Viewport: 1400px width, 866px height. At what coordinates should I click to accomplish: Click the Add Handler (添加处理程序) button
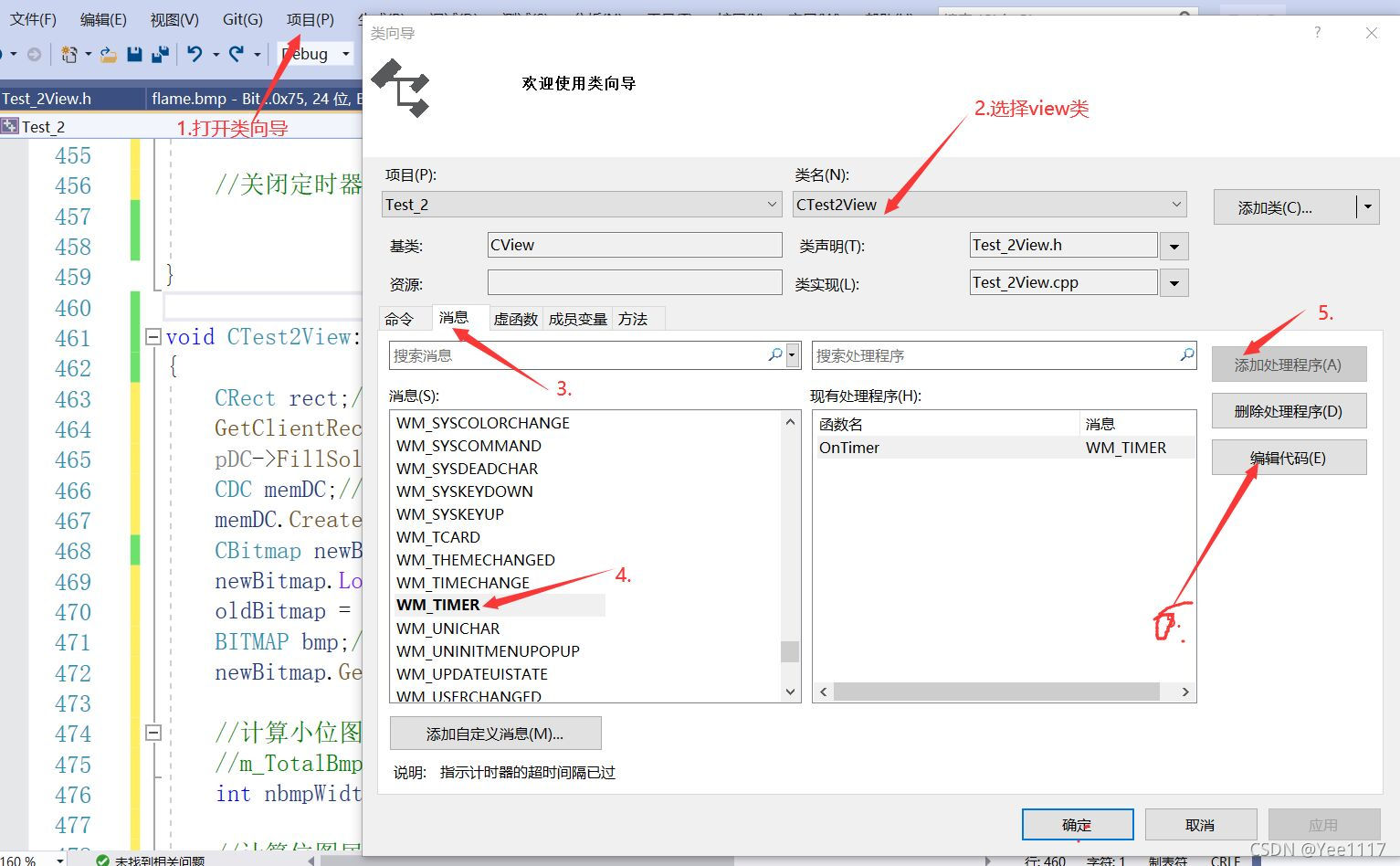1289,364
